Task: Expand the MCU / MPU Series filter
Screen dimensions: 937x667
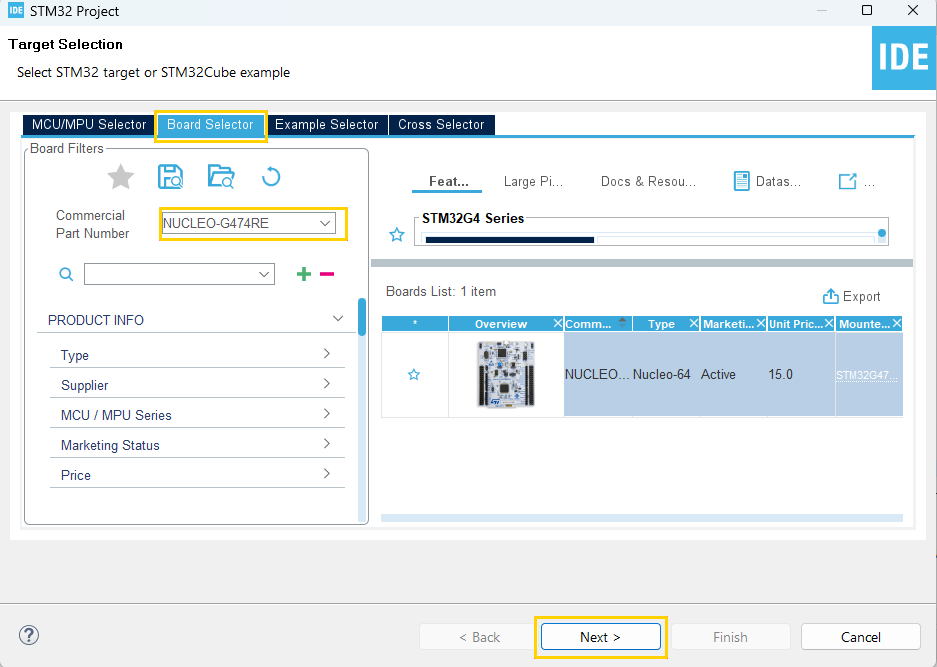Action: tap(197, 415)
